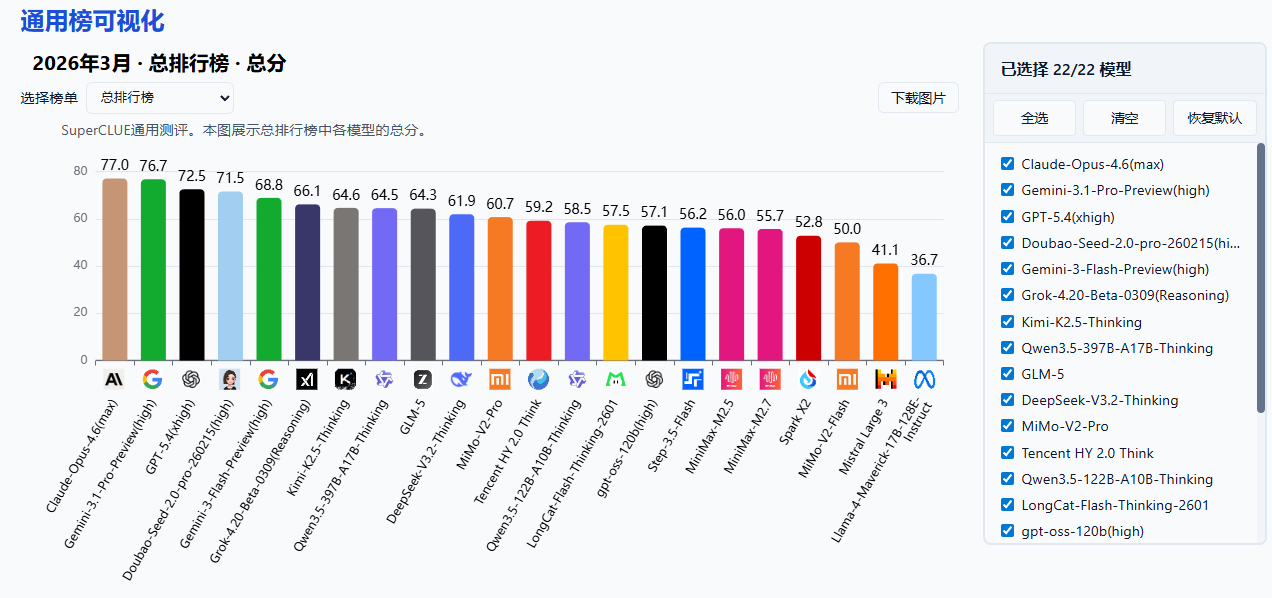The height and width of the screenshot is (598, 1272).
Task: Click the Spark X2 flame logo icon
Action: pos(808,380)
